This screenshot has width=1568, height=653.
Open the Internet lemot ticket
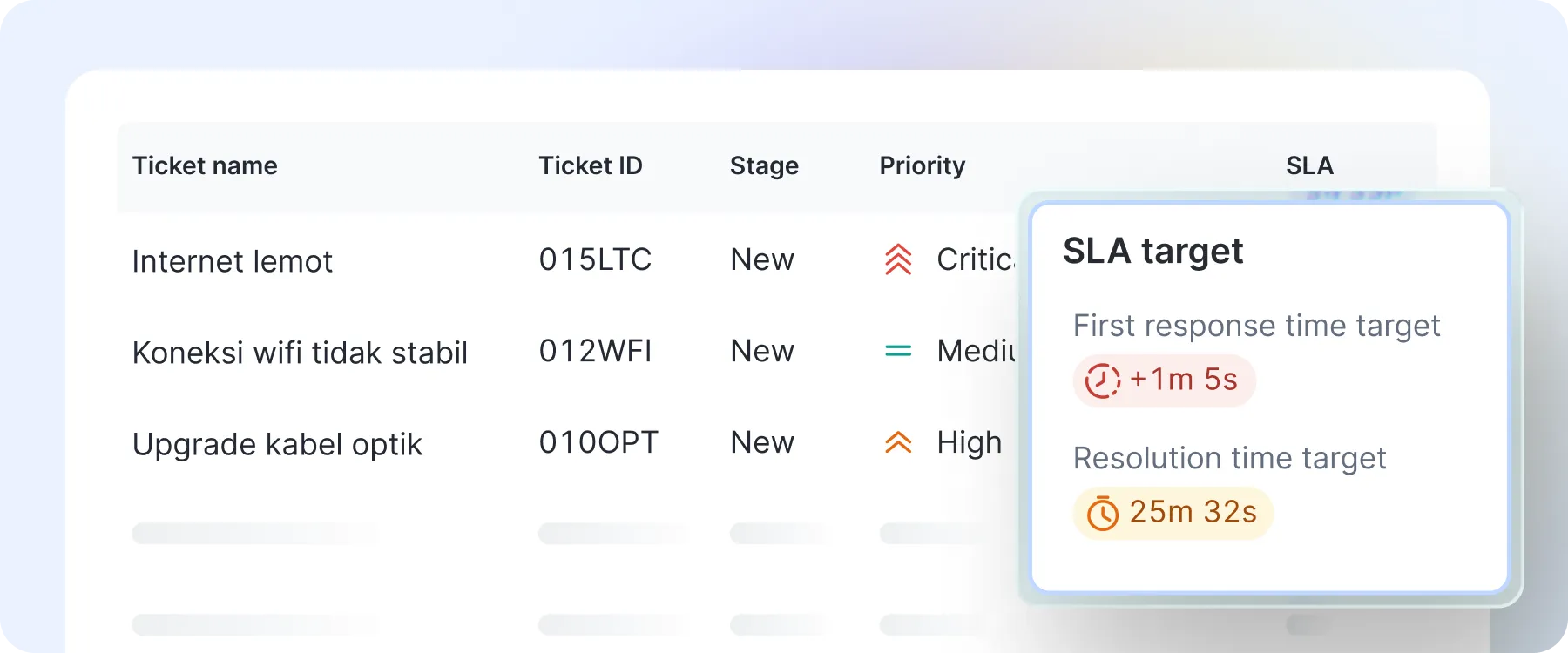[x=233, y=261]
